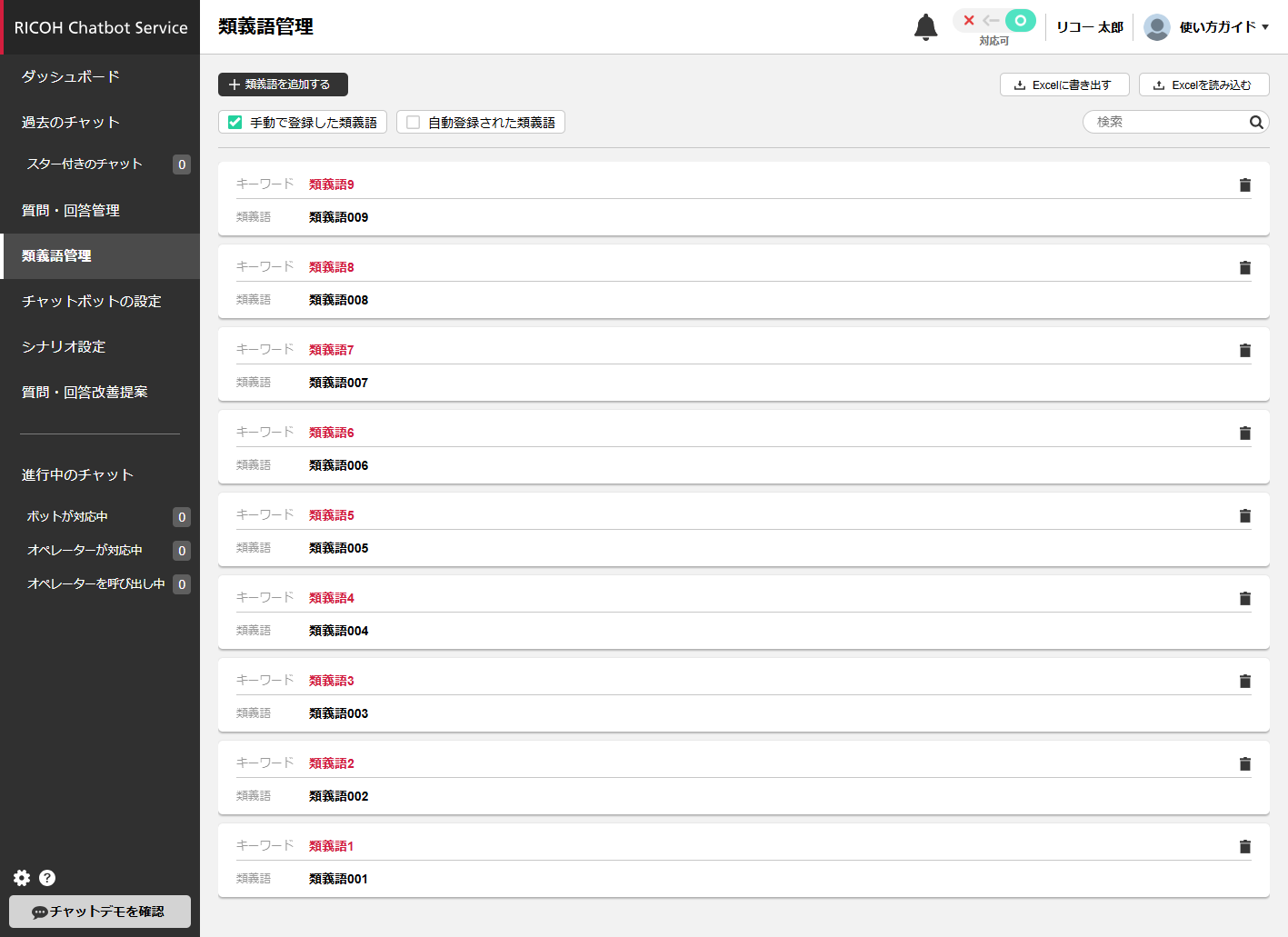Open settings gear in sidebar bottom
The width and height of the screenshot is (1288, 937).
pyautogui.click(x=22, y=877)
